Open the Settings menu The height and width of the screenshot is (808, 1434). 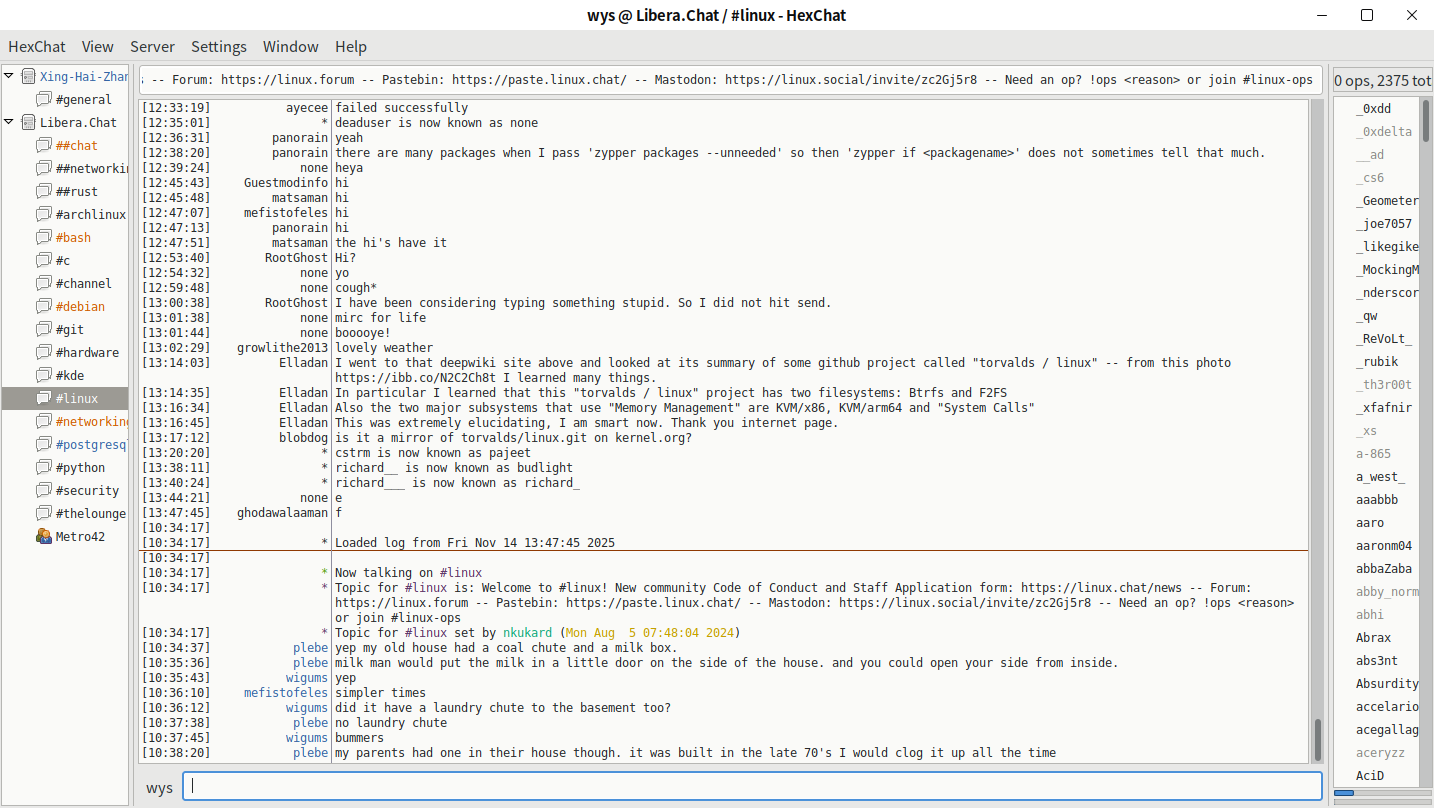[x=218, y=47]
